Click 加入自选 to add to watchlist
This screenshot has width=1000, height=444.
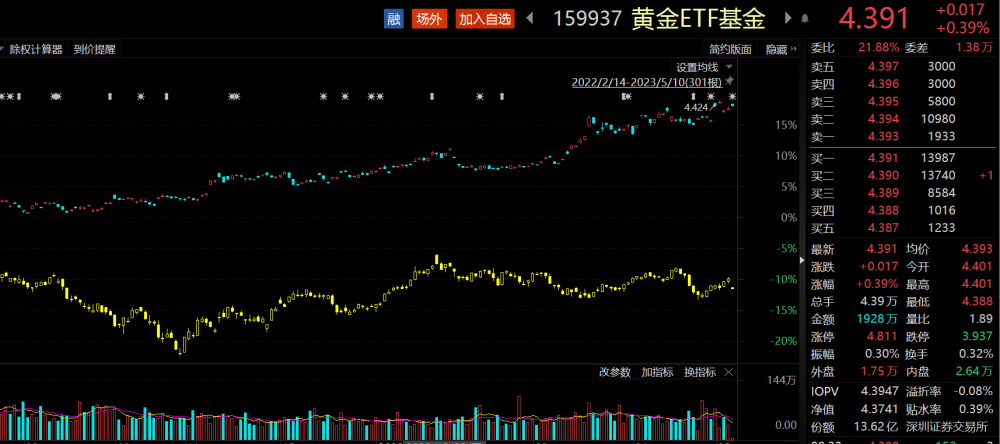485,18
